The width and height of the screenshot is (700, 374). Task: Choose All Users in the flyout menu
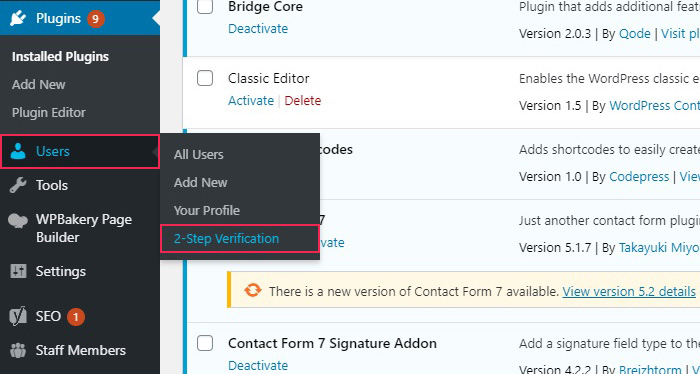point(199,154)
